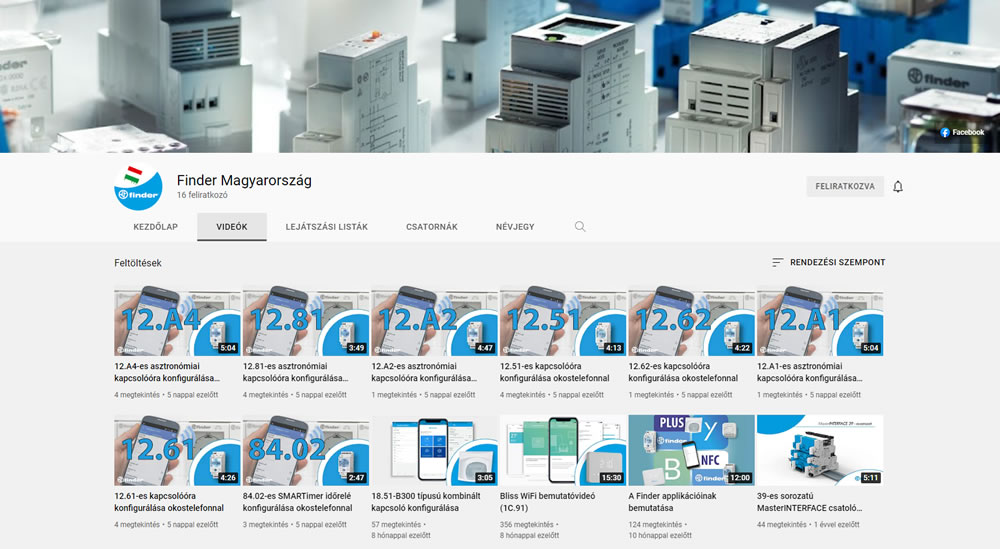Open title 12.61-es kapcsolóóra konfigurálása
The image size is (1000, 549).
click(x=169, y=502)
